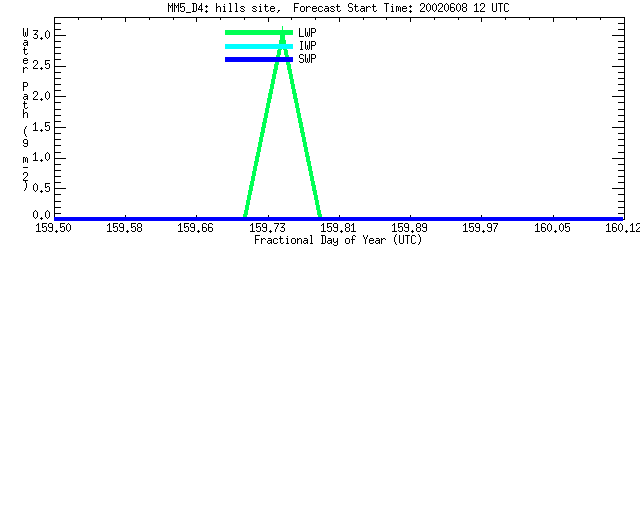The image size is (640, 512).
Task: Click the SWP legend label
Action: click(307, 59)
